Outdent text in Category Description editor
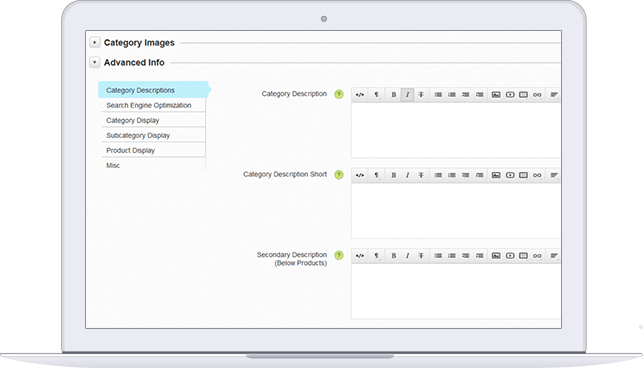The image size is (643, 368). 465,95
